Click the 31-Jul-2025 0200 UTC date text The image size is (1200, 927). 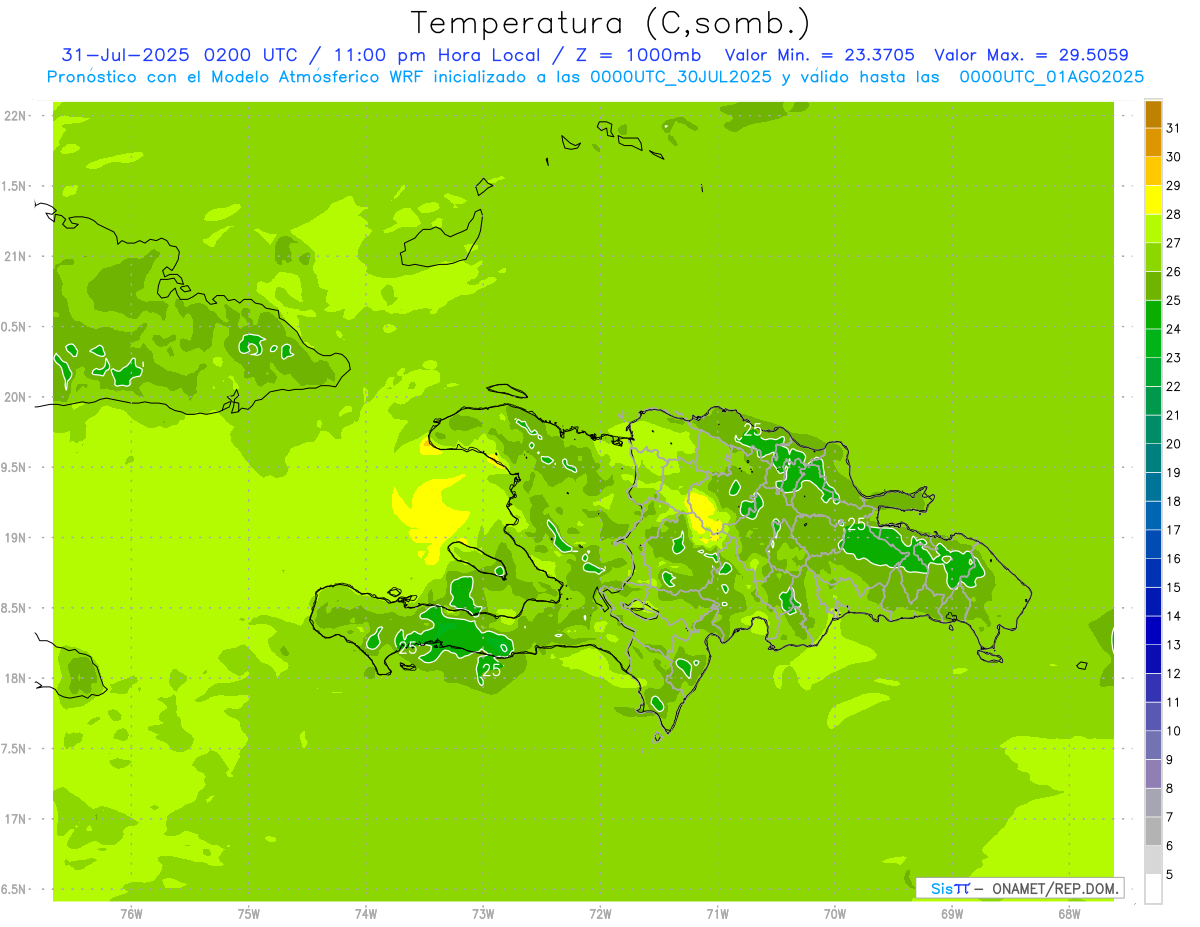coord(180,55)
